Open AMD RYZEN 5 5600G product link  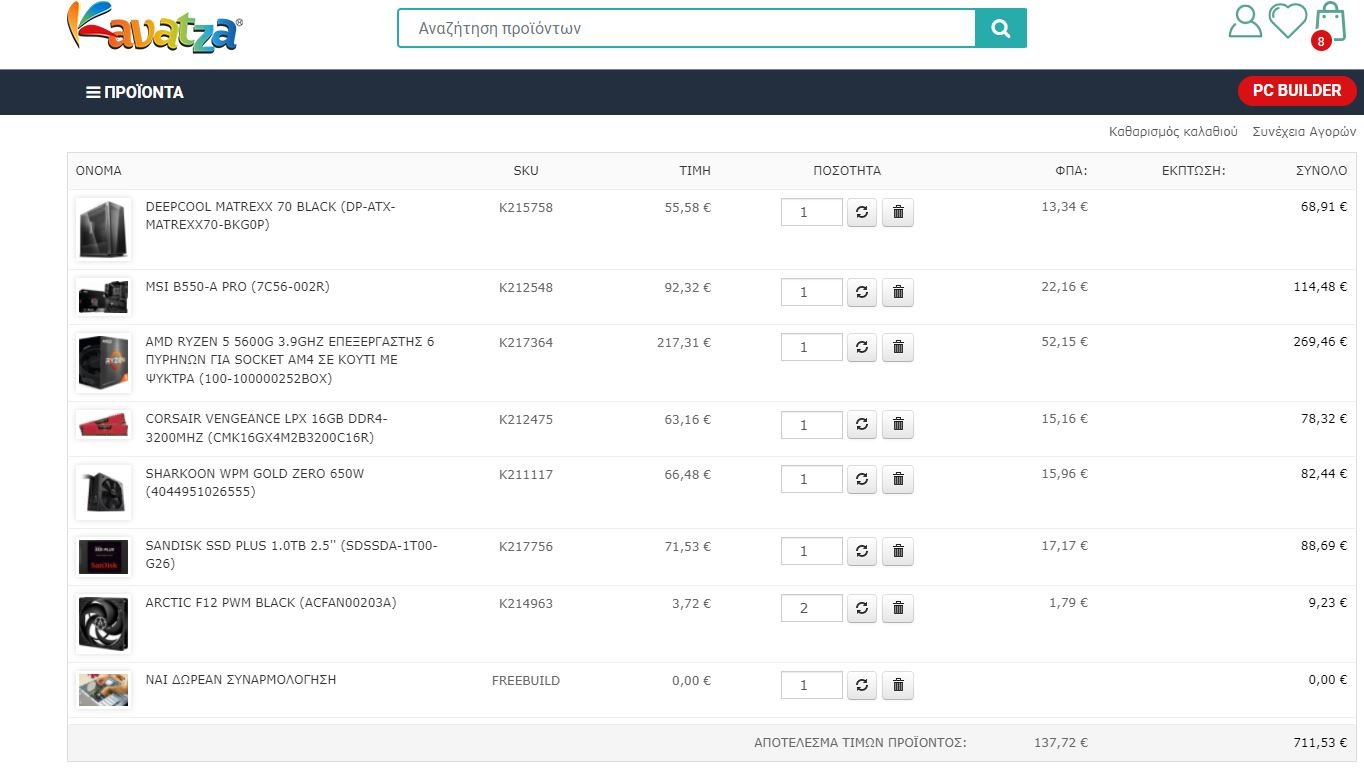pyautogui.click(x=290, y=360)
